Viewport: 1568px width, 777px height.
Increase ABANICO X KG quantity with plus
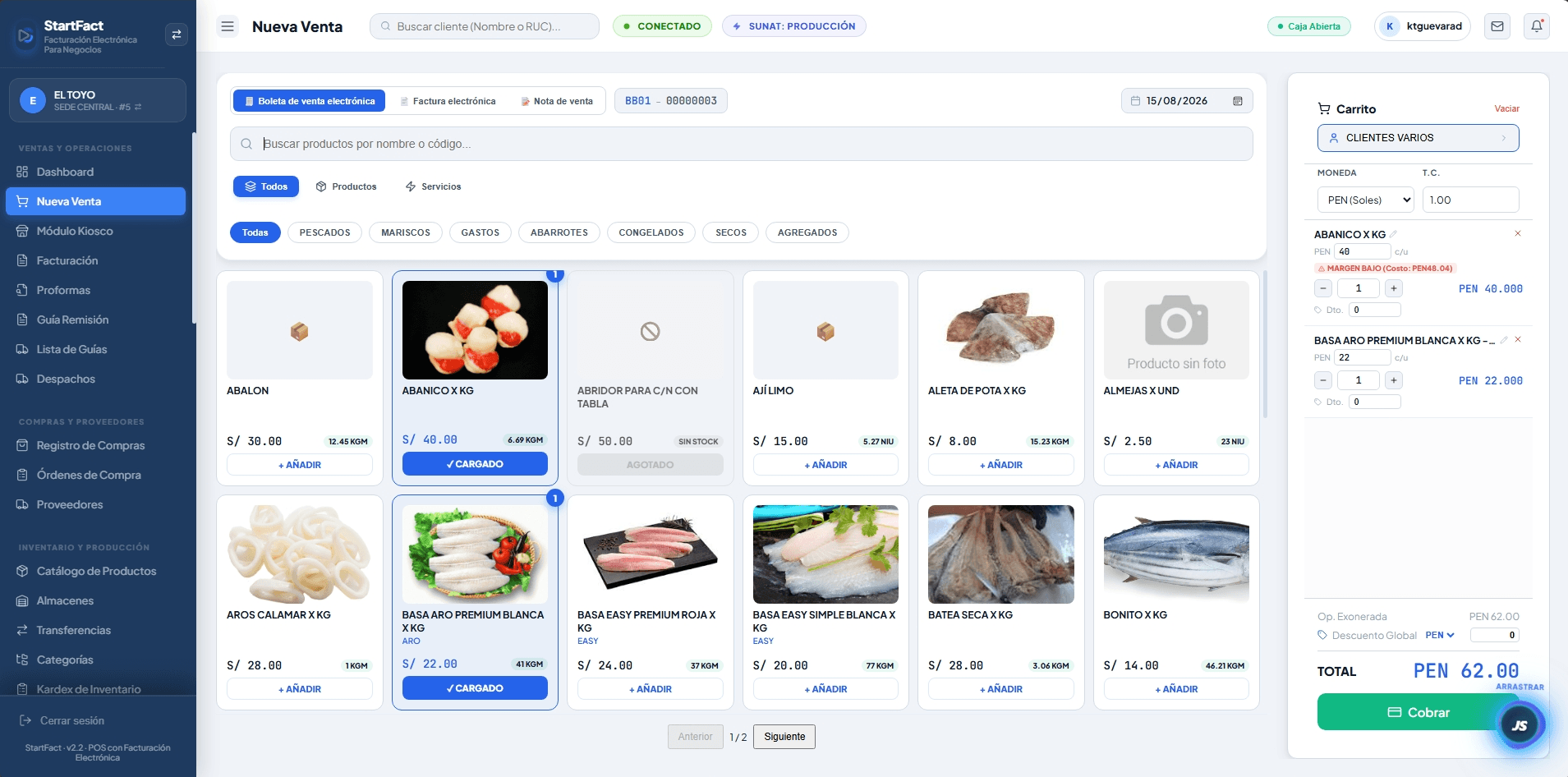(x=1394, y=288)
